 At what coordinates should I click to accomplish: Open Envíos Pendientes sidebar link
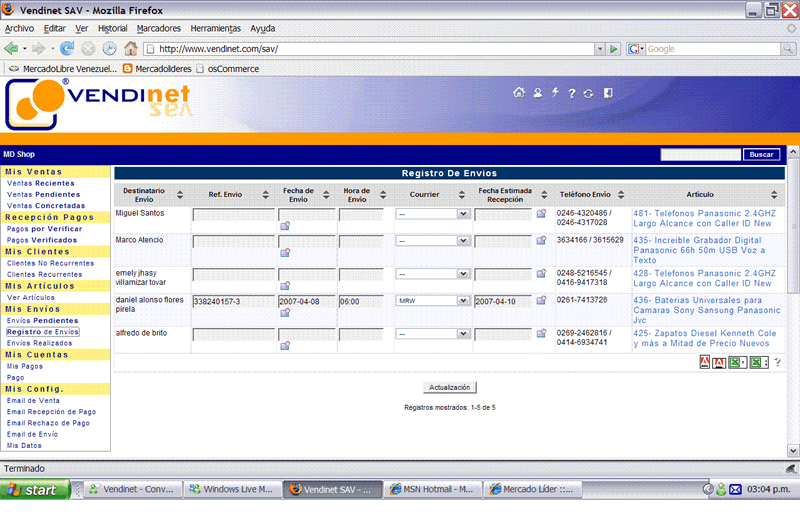[x=42, y=320]
